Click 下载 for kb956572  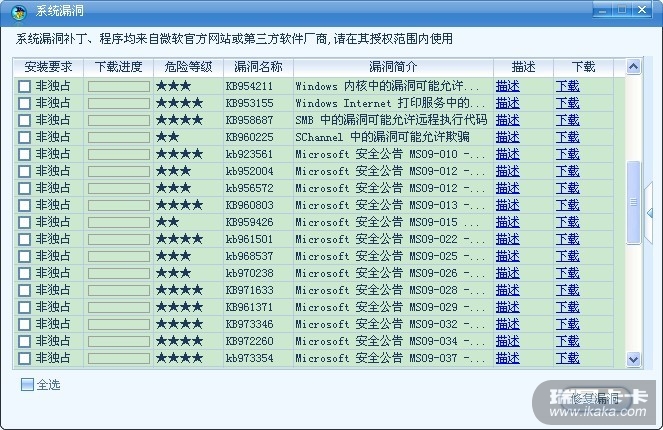567,188
